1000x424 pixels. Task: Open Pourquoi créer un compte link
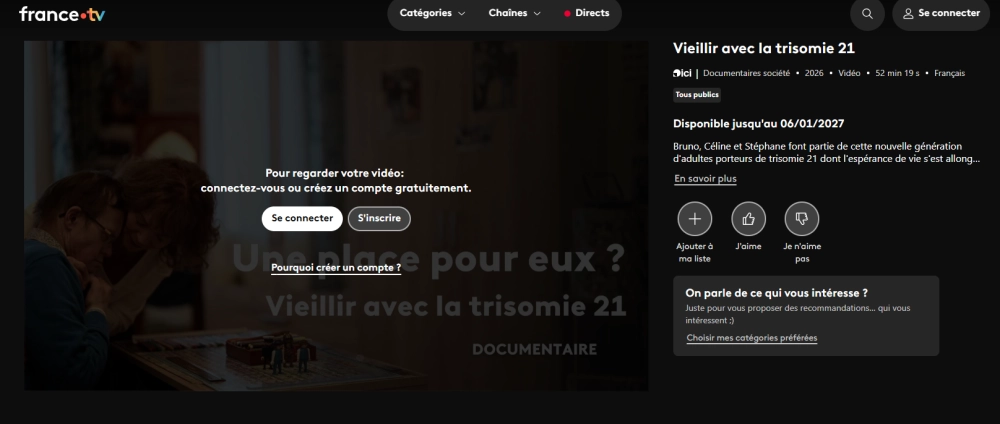pyautogui.click(x=336, y=268)
